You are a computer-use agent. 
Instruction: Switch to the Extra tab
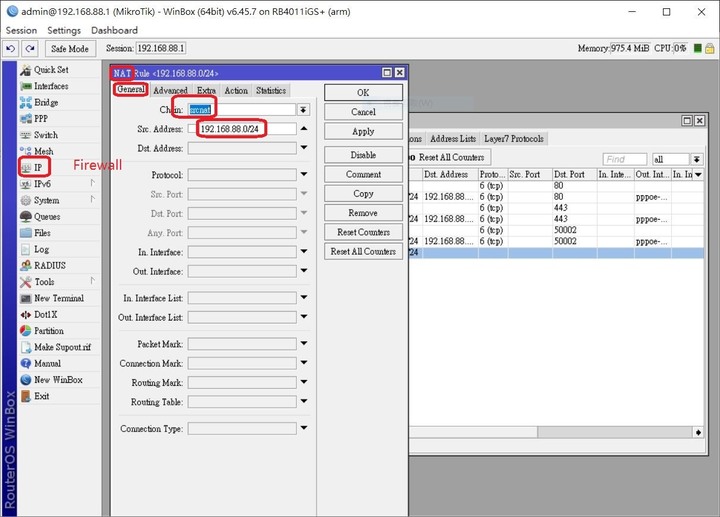pyautogui.click(x=206, y=90)
